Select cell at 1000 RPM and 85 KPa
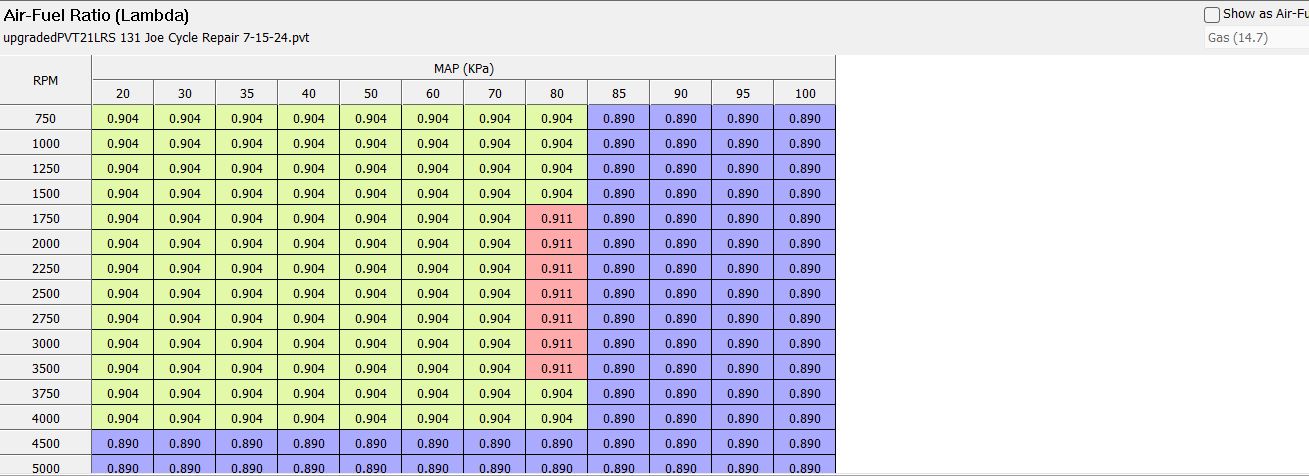Screen dimensions: 1309x476 click(618, 143)
